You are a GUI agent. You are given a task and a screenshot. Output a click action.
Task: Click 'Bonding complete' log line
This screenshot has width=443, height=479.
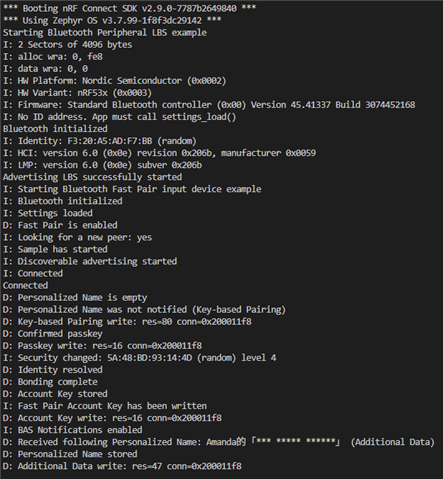tap(50, 382)
